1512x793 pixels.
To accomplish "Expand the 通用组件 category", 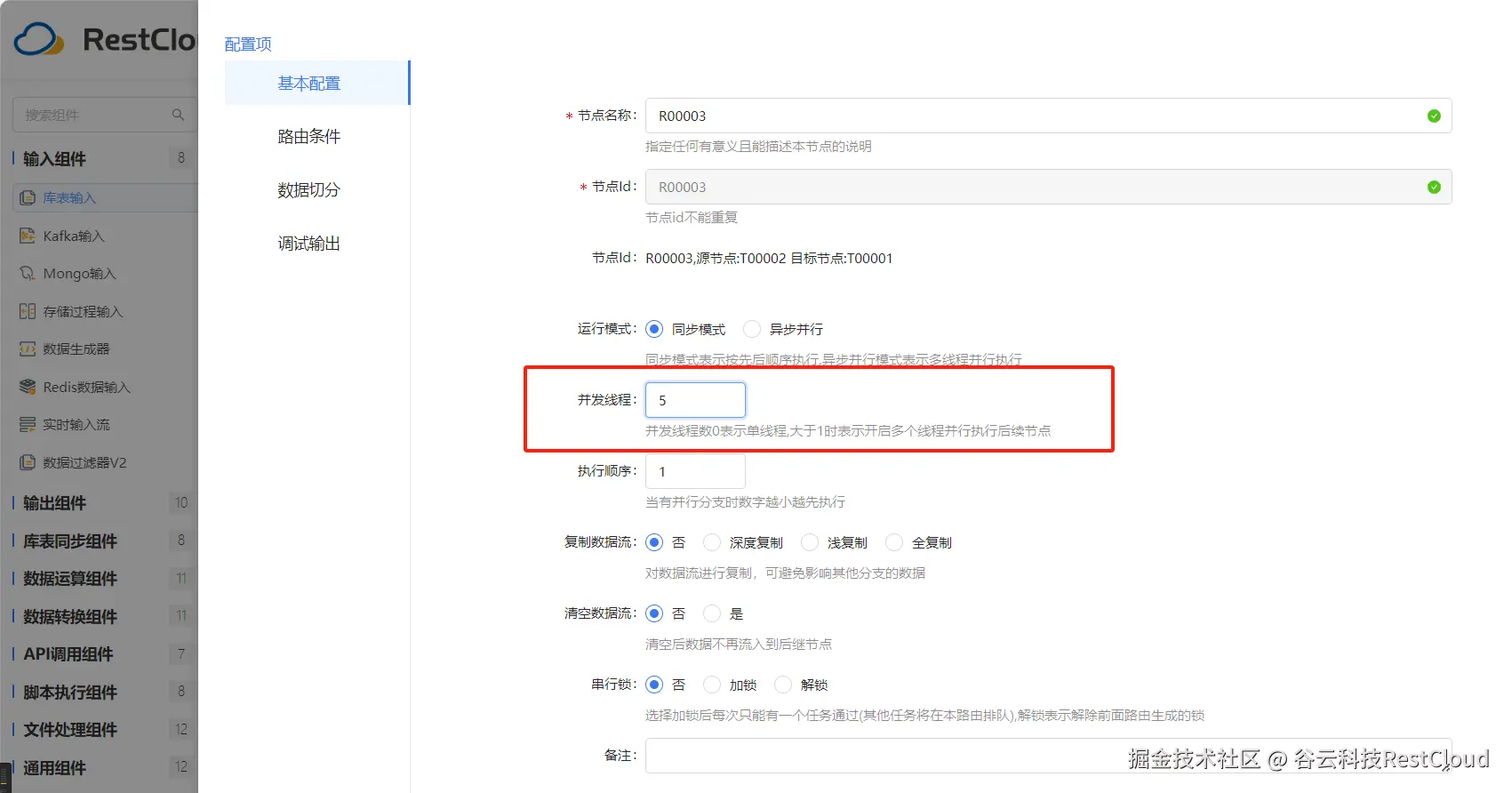I will click(54, 767).
